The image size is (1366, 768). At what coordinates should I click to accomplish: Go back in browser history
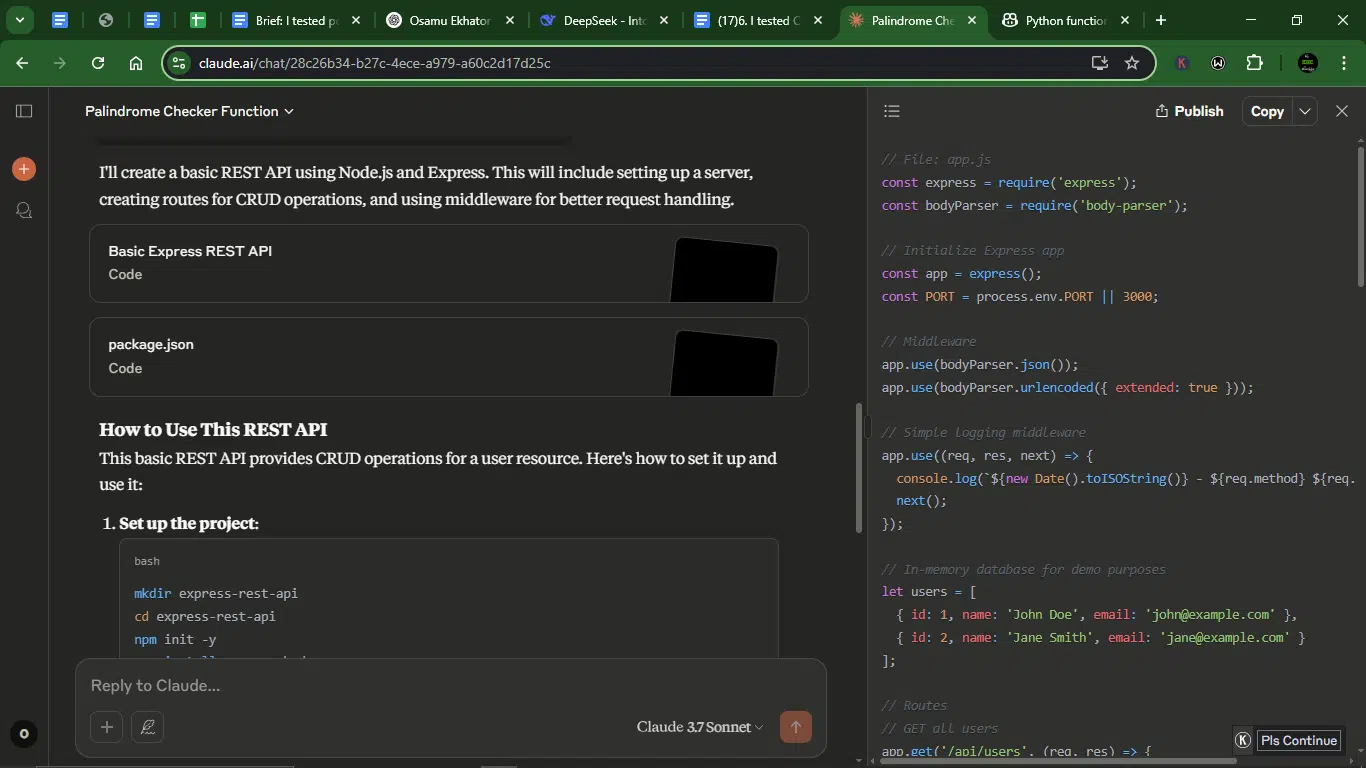point(22,63)
